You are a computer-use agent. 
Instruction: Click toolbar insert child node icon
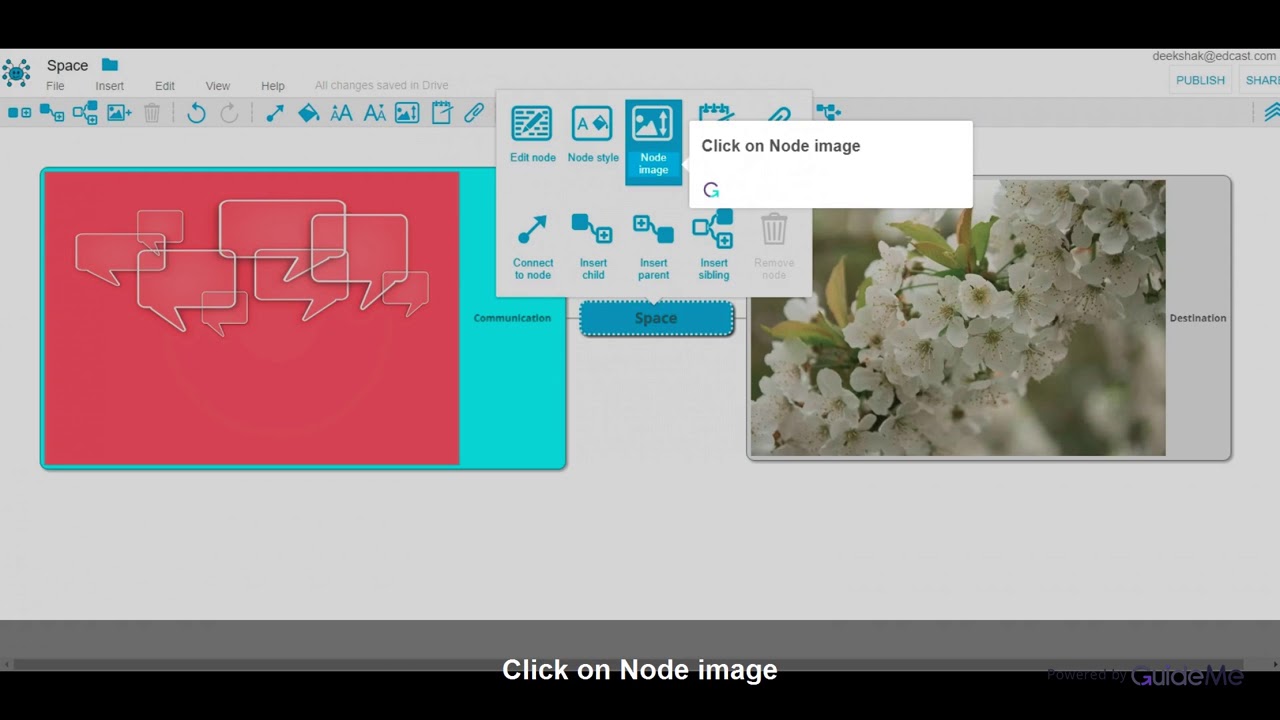point(52,113)
